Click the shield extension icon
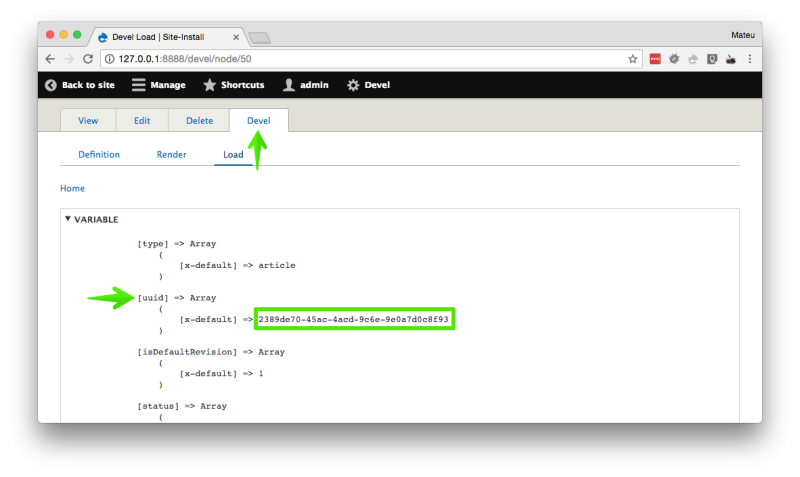800x477 pixels. (712, 59)
